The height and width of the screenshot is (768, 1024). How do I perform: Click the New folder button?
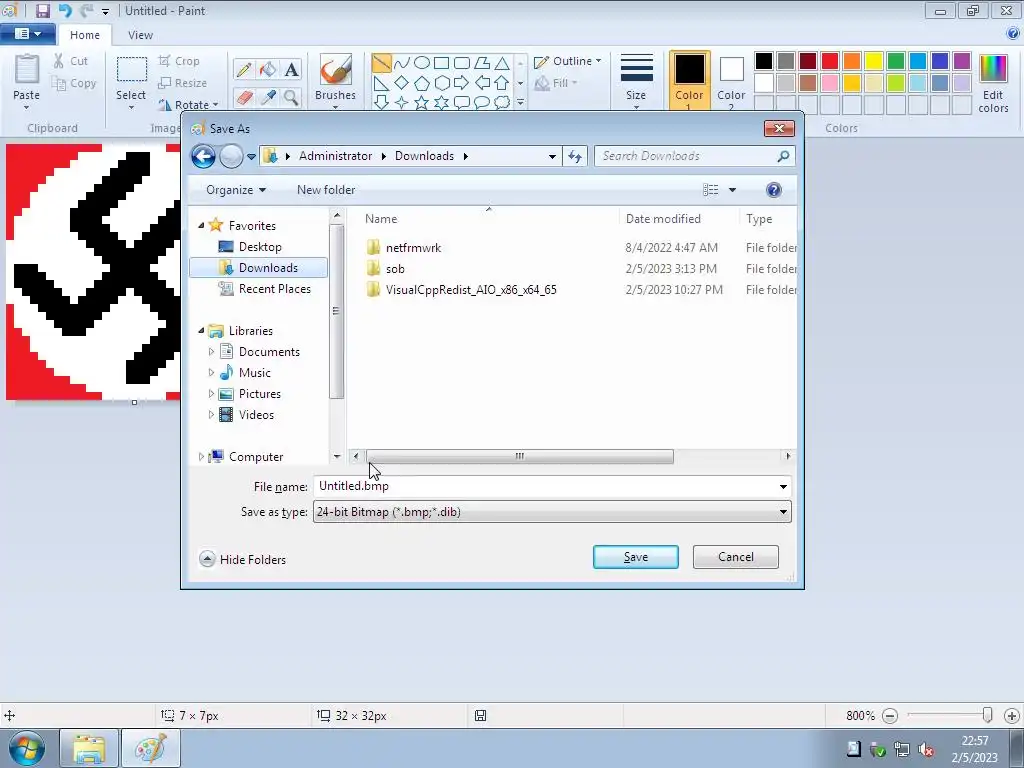point(326,190)
